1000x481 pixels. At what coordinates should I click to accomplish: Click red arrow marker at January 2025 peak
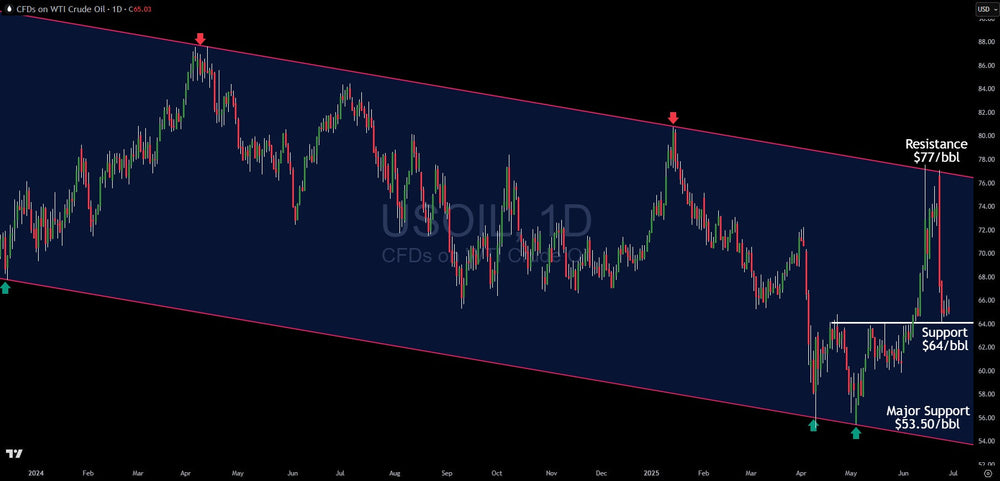pos(674,118)
